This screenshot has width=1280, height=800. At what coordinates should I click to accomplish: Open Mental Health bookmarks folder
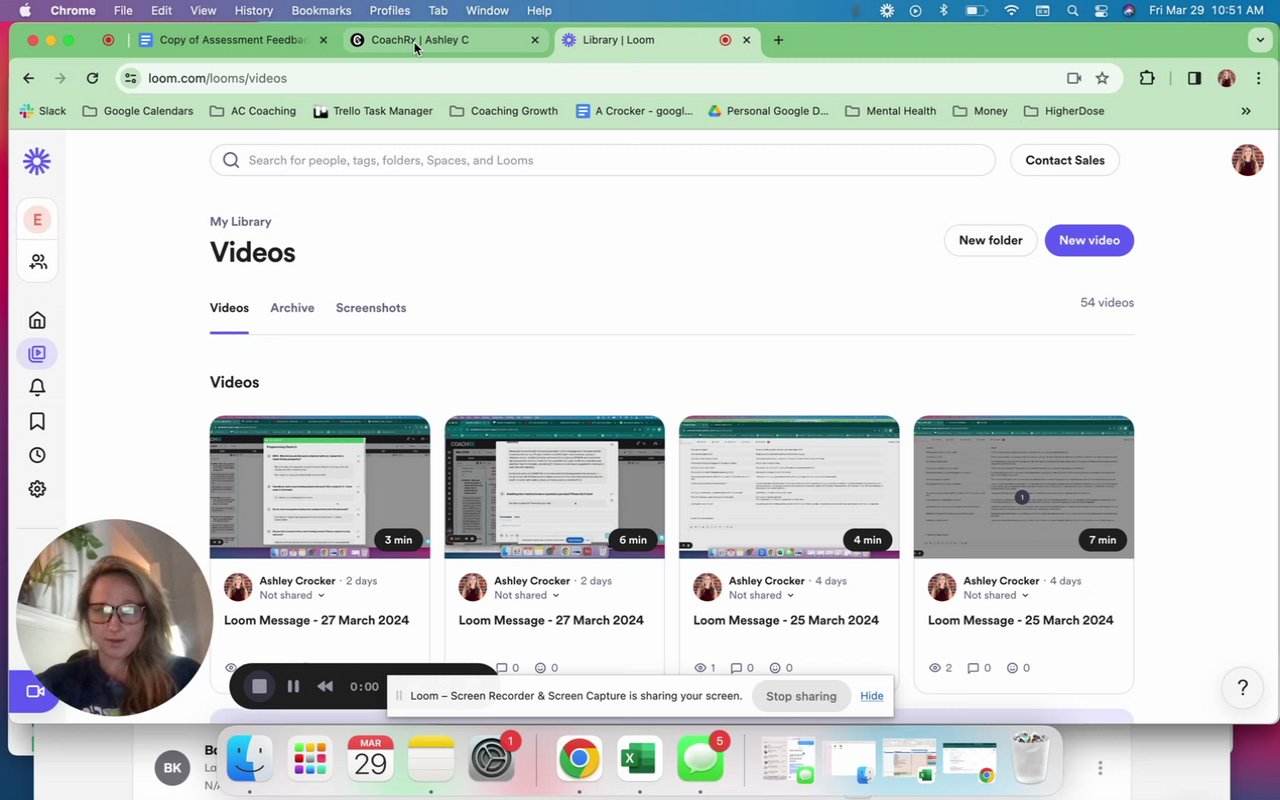tap(890, 111)
